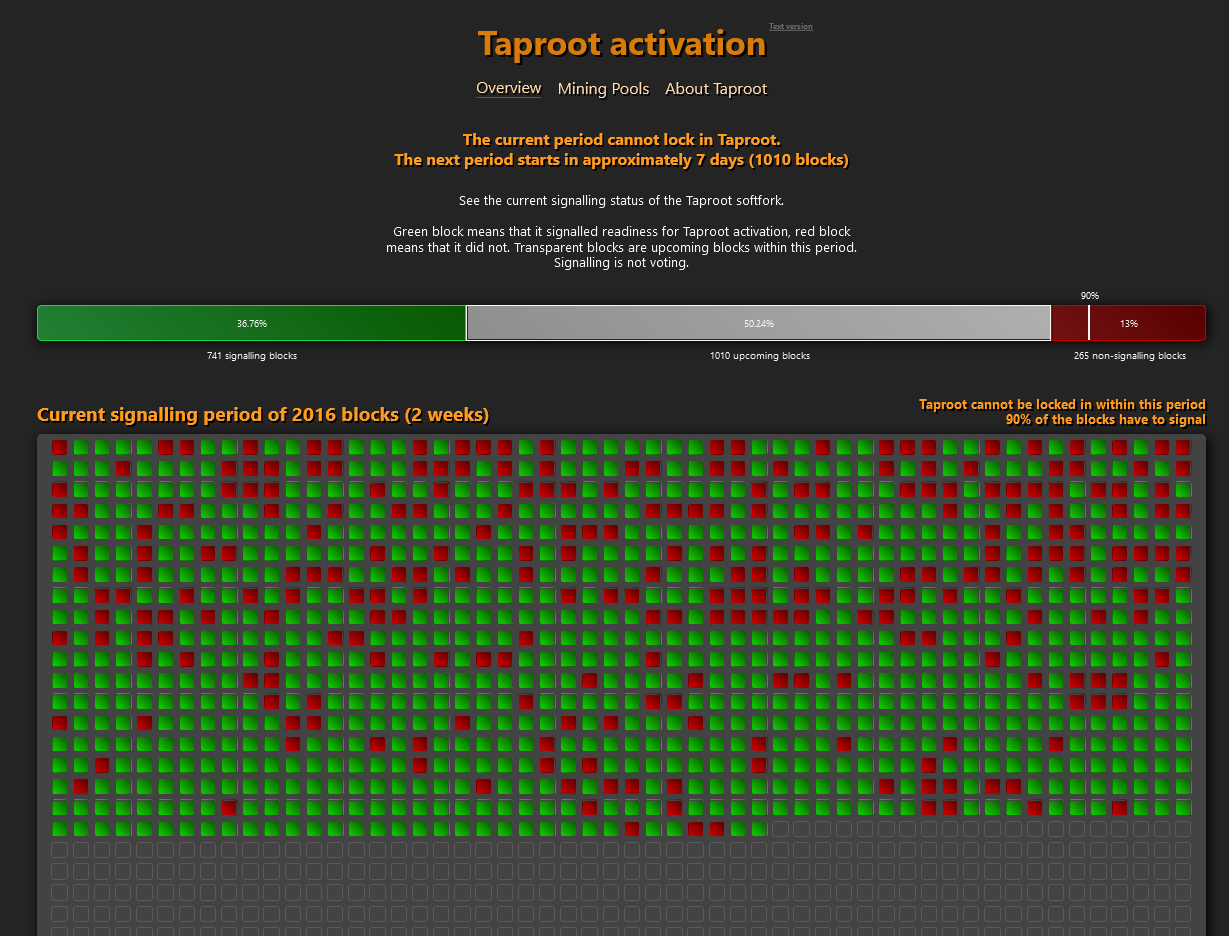Click 'Taproot cannot be locked in within this period'
The image size is (1229, 936).
(x=1062, y=405)
